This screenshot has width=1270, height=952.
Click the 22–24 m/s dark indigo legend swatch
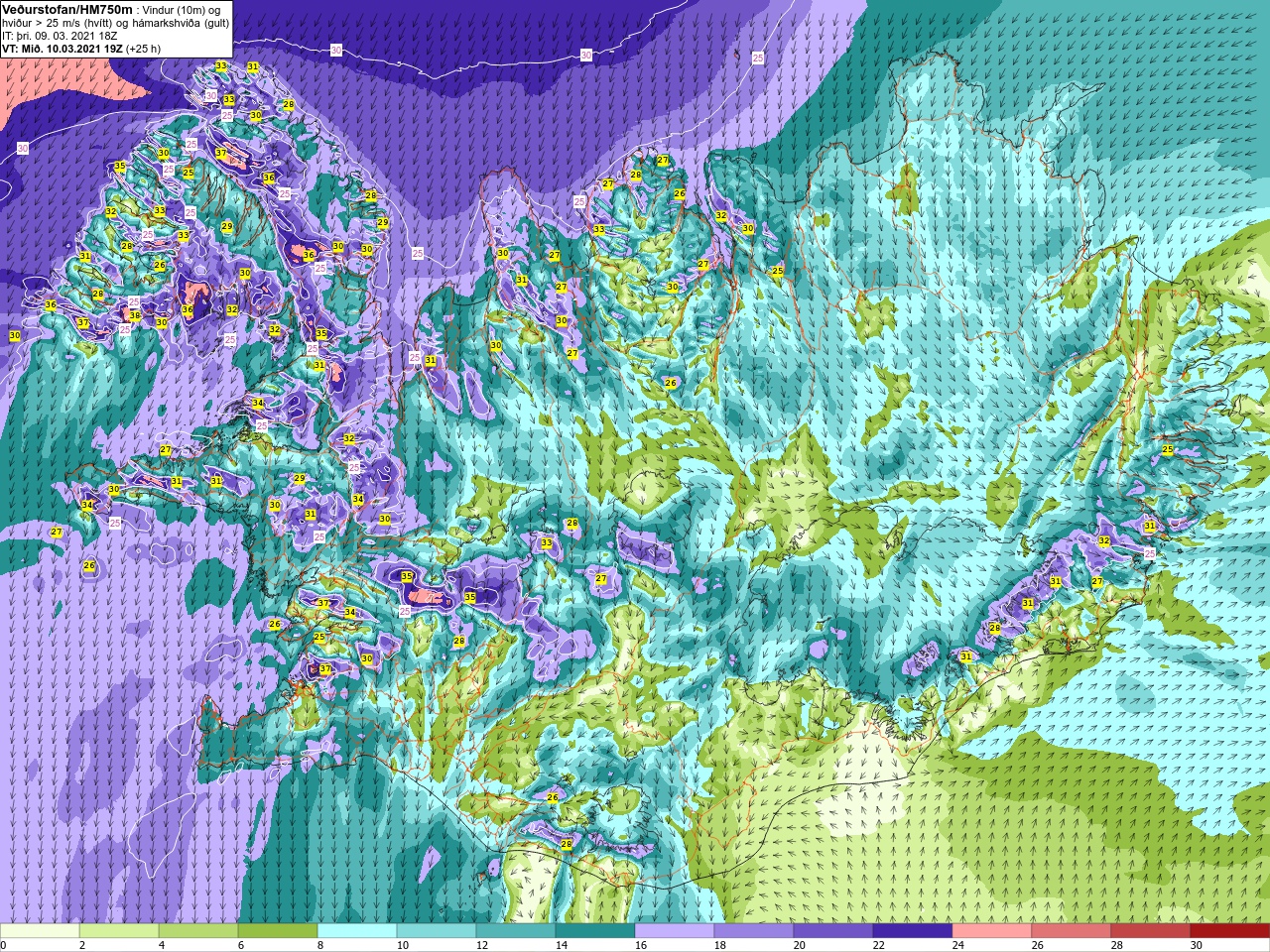pos(913,931)
